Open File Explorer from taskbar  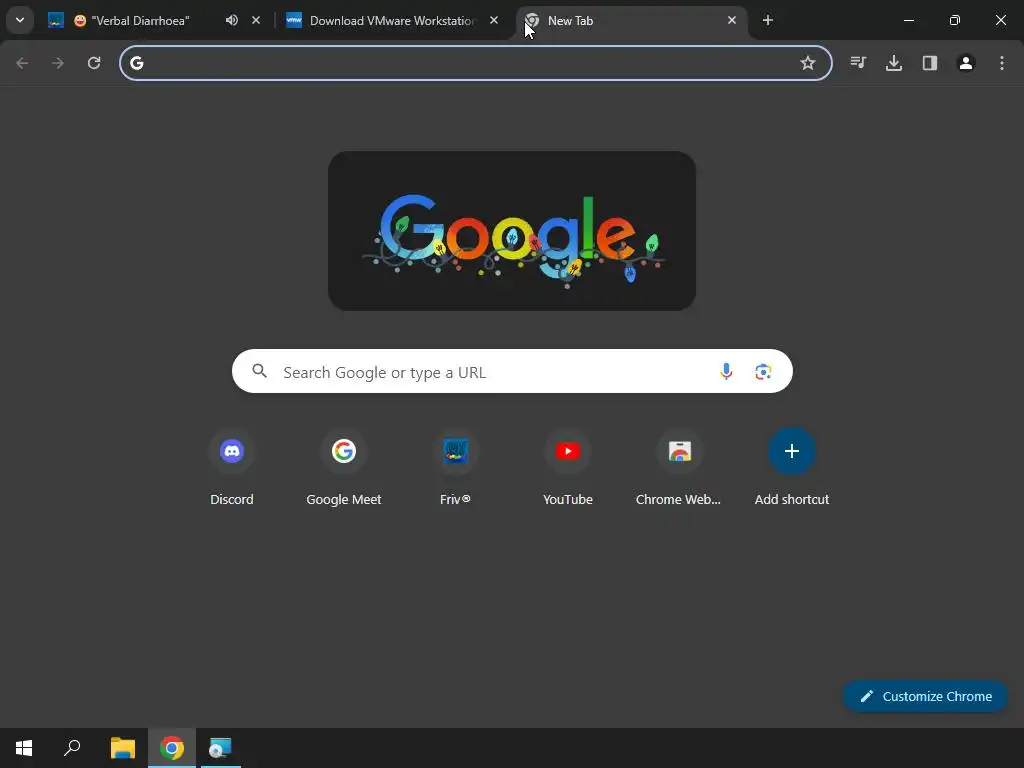[x=123, y=748]
